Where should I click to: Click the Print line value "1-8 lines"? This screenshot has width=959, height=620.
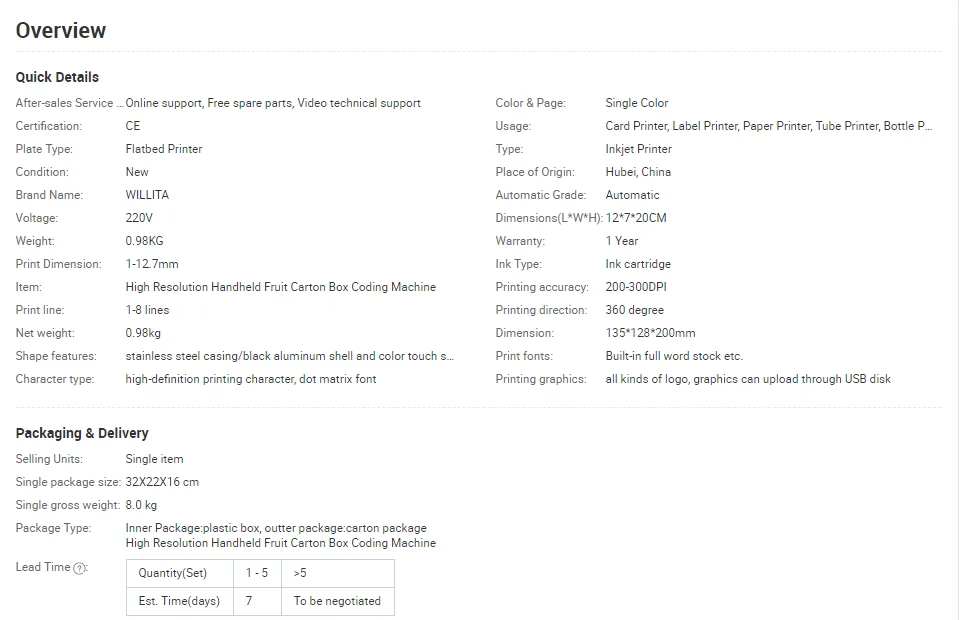point(147,310)
